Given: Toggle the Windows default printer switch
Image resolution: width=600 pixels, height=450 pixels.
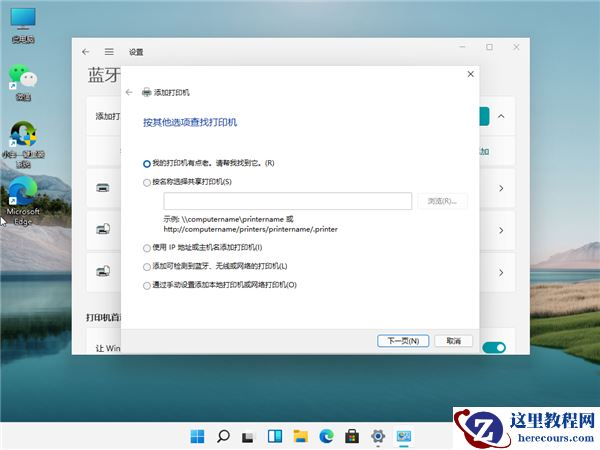Looking at the screenshot, I should pyautogui.click(x=494, y=347).
